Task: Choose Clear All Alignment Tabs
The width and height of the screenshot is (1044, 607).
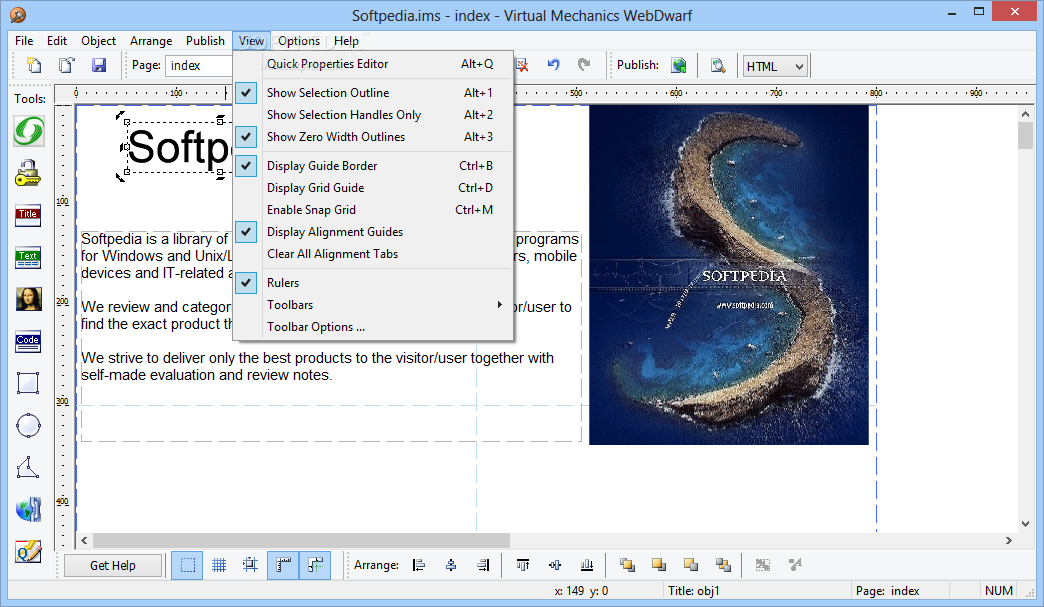Action: pyautogui.click(x=373, y=254)
